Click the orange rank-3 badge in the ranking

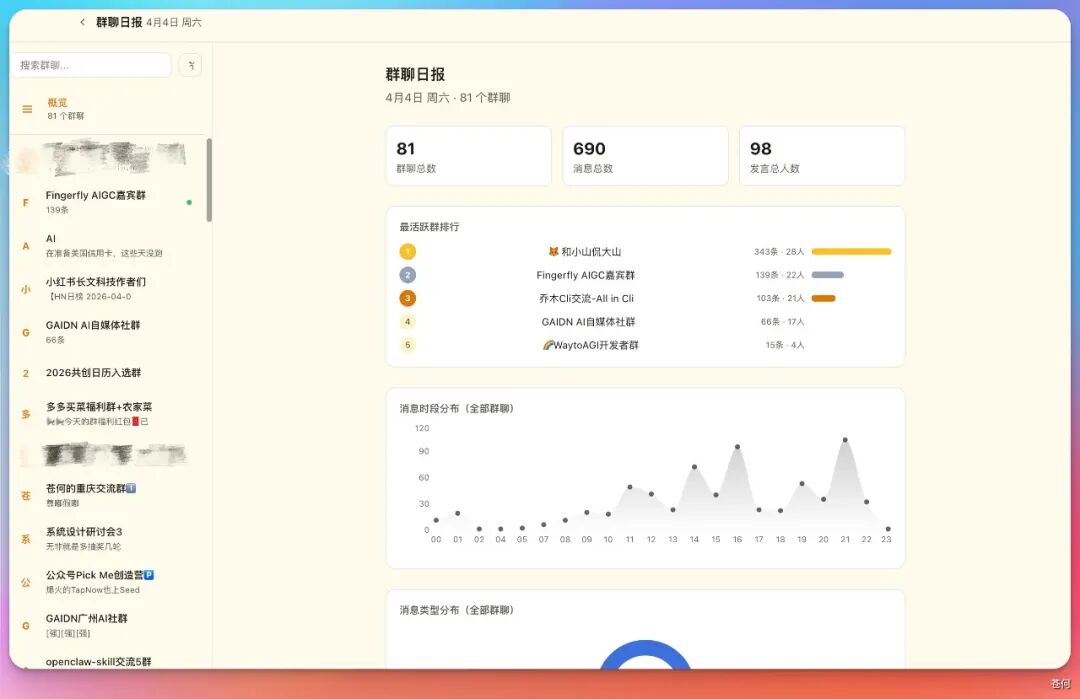(406, 298)
